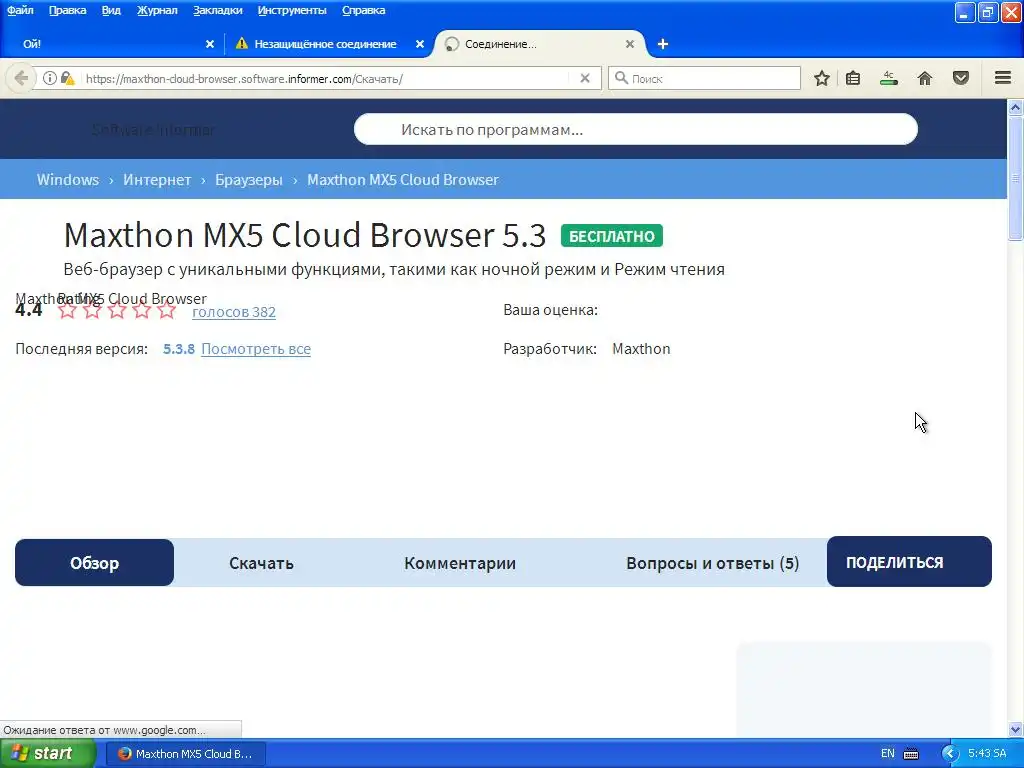Click the Браузеры breadcrumb link

pyautogui.click(x=249, y=180)
